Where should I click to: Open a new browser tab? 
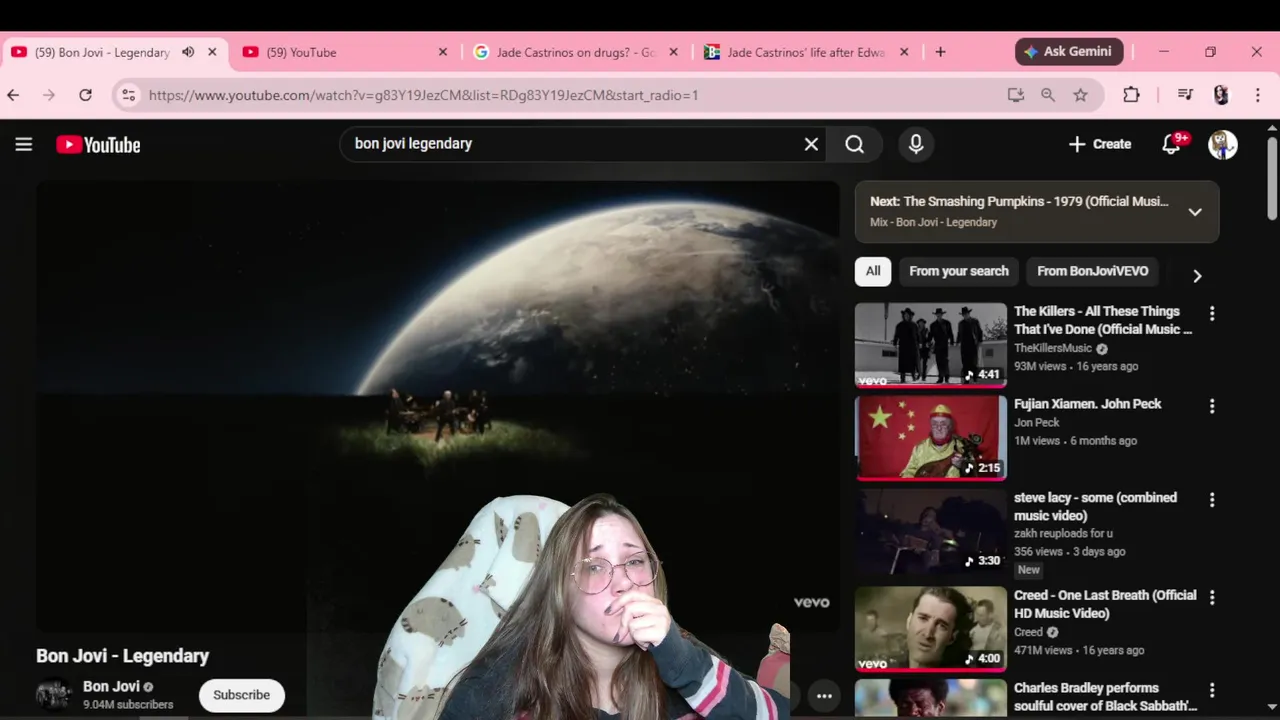click(940, 52)
